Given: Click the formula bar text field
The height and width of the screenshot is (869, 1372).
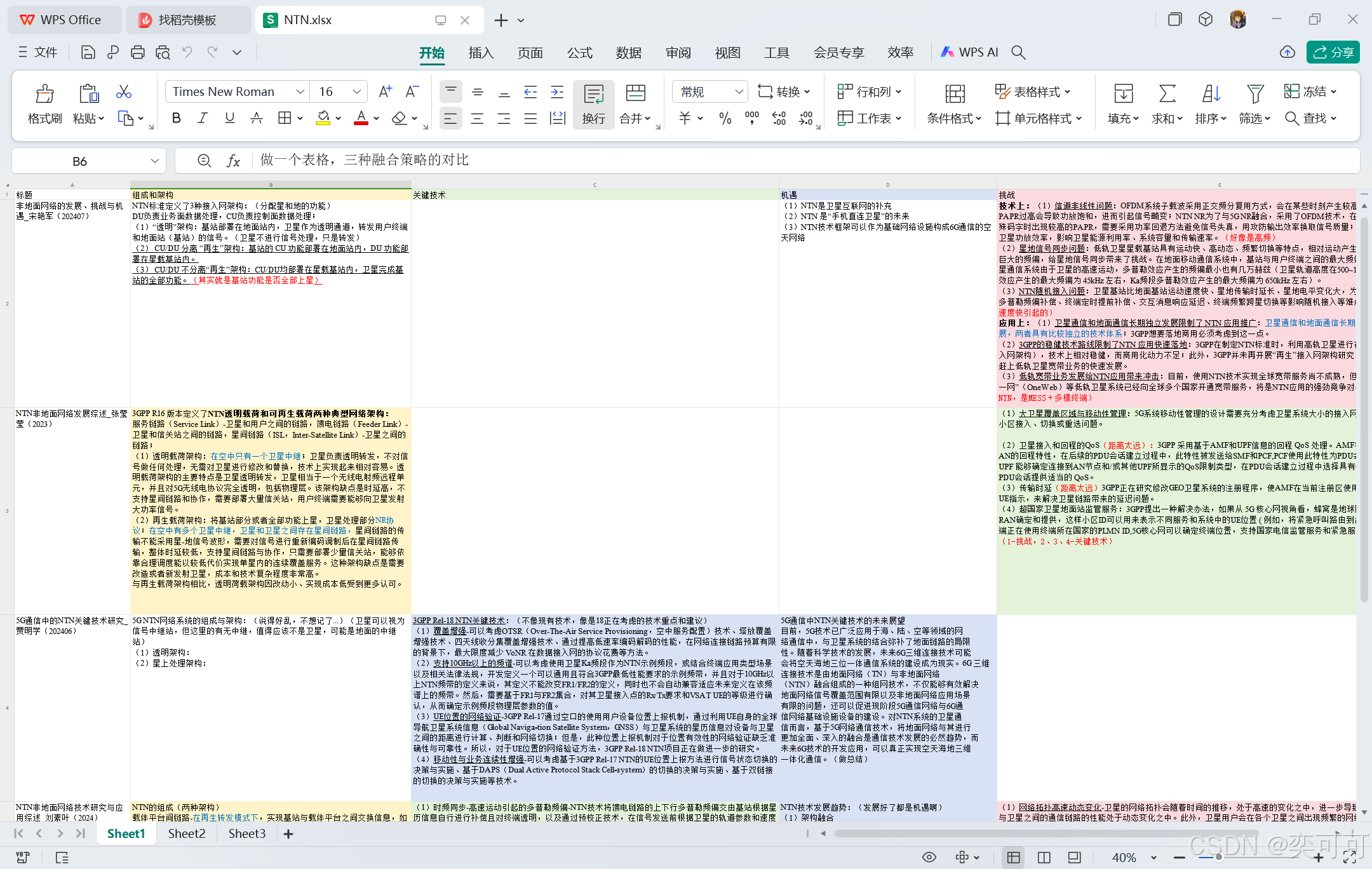Looking at the screenshot, I should [762, 161].
